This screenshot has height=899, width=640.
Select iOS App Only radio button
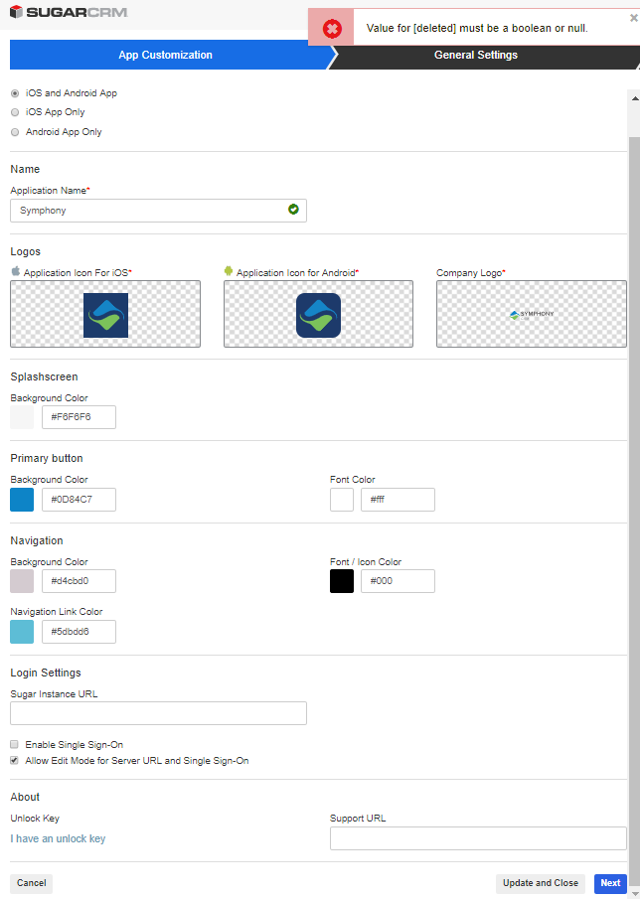[x=15, y=112]
